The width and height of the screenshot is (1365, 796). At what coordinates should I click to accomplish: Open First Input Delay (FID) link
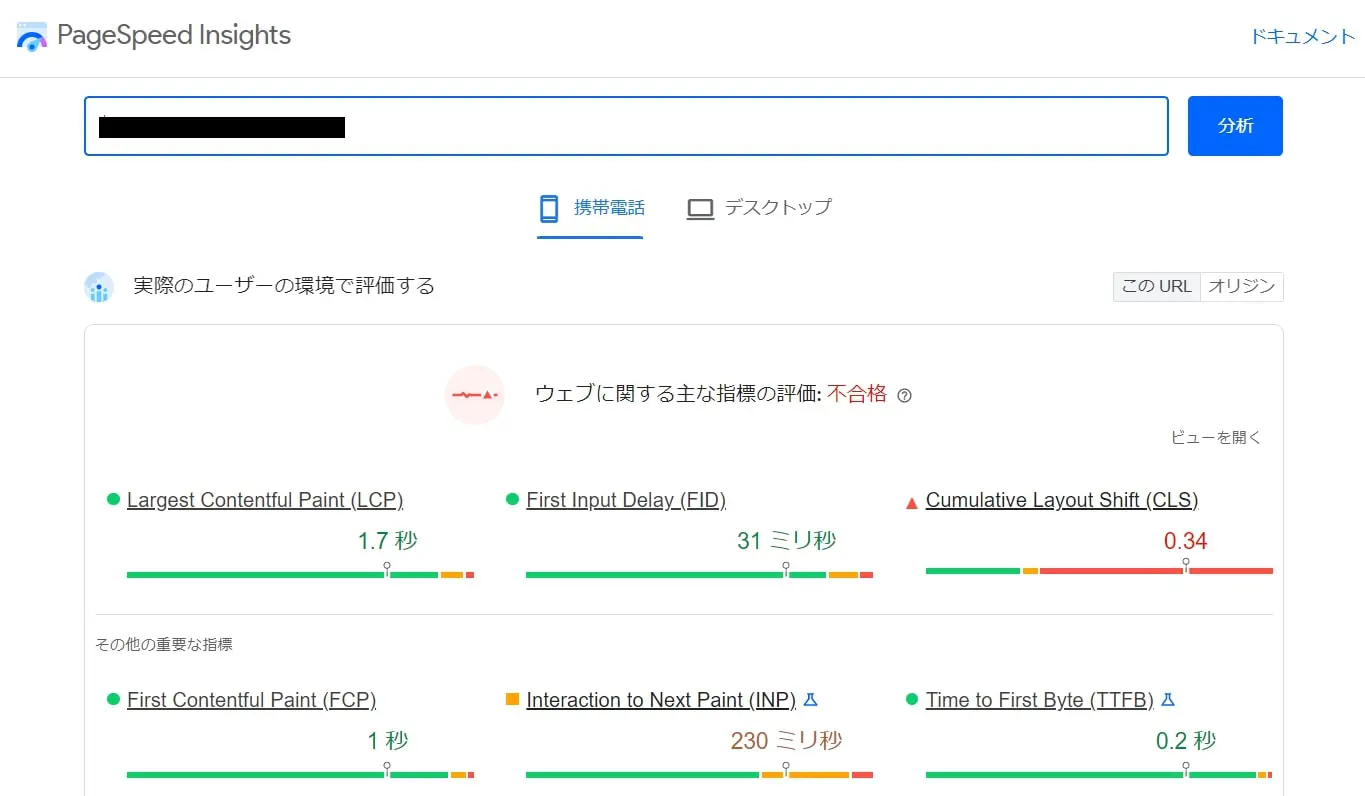[626, 500]
